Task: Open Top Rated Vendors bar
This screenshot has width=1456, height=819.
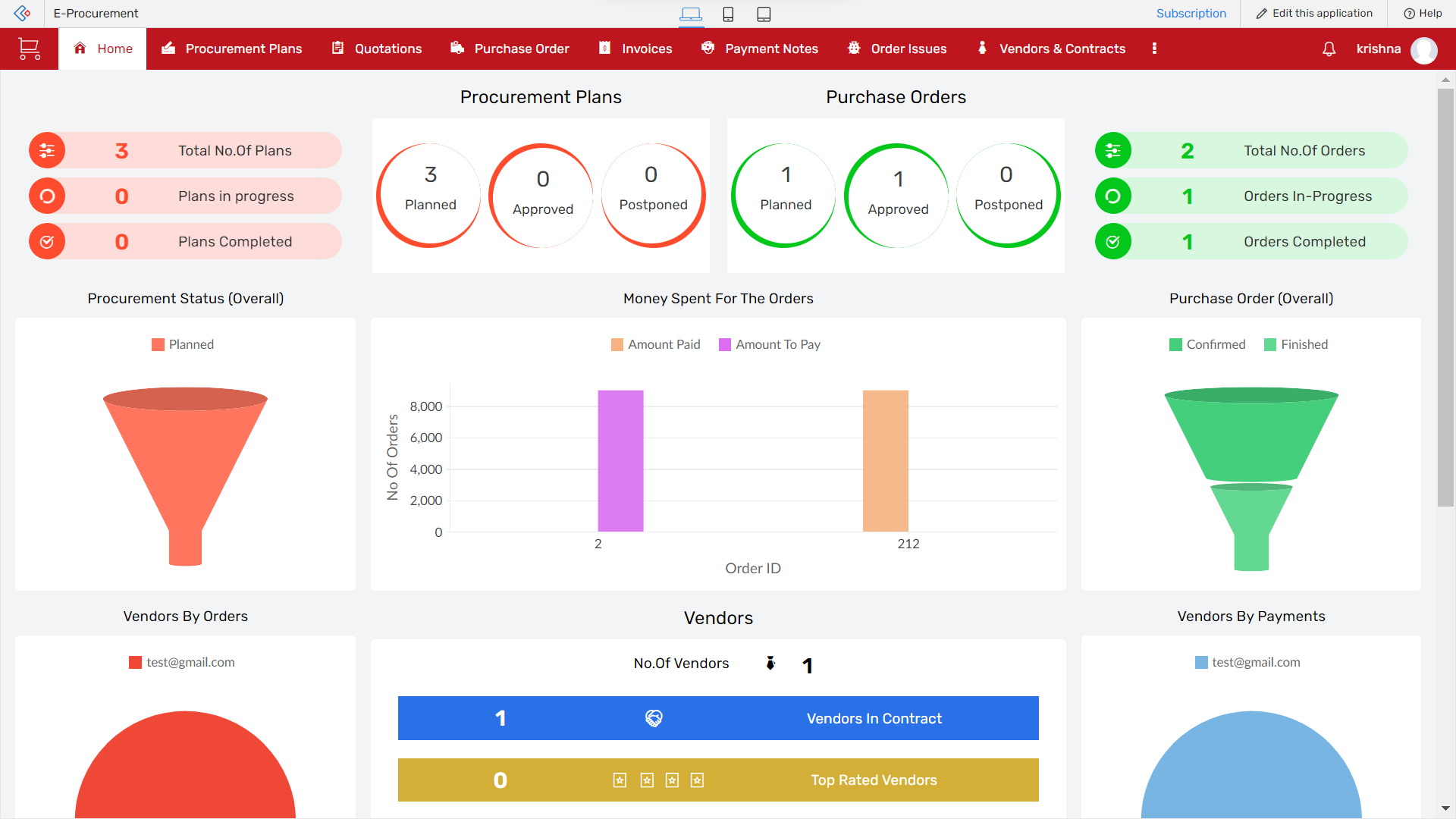Action: (718, 780)
